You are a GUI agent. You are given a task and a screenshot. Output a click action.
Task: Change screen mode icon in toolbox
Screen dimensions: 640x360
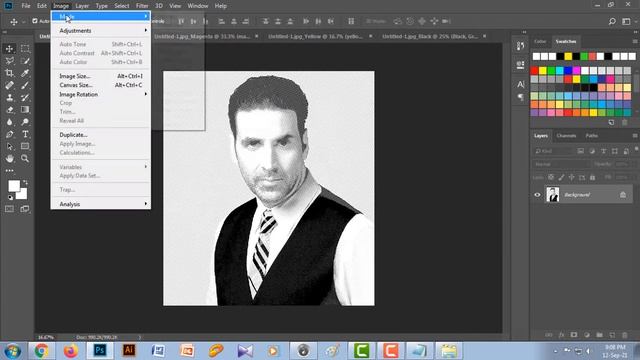(25, 209)
